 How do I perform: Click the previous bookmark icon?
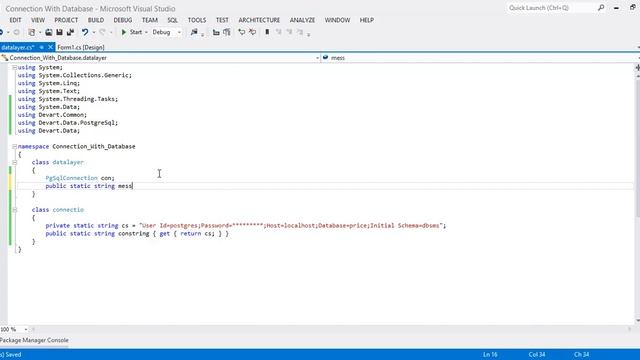(278, 32)
